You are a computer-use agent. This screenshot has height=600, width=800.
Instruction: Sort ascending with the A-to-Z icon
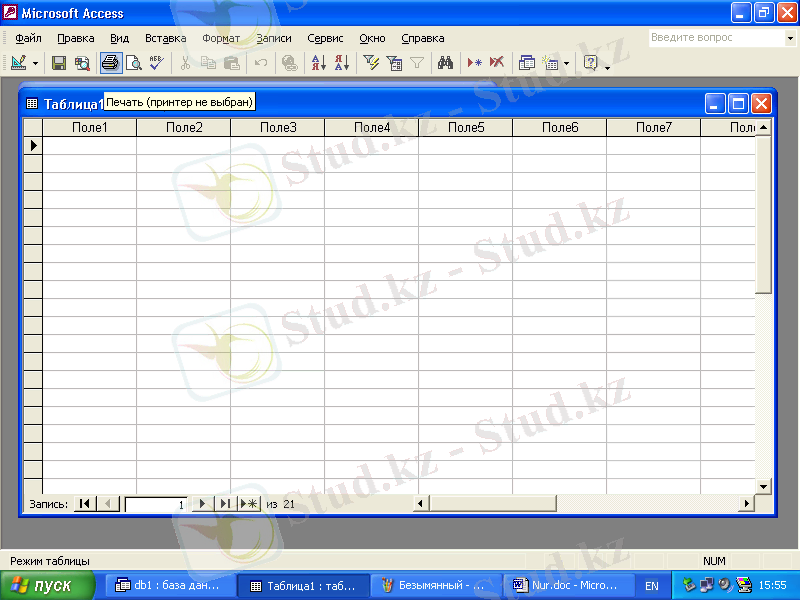pyautogui.click(x=318, y=63)
